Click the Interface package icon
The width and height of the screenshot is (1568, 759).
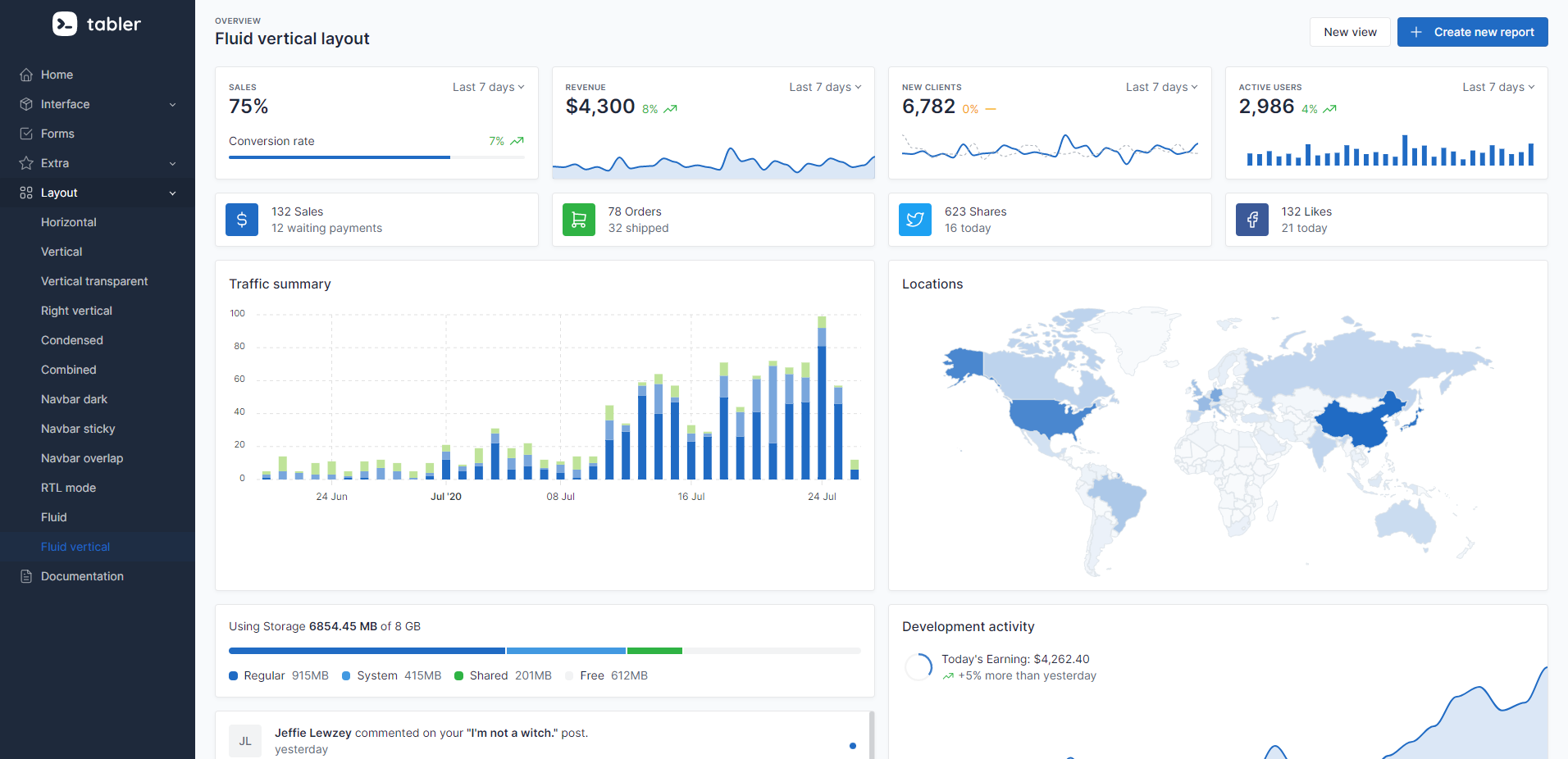click(x=26, y=104)
